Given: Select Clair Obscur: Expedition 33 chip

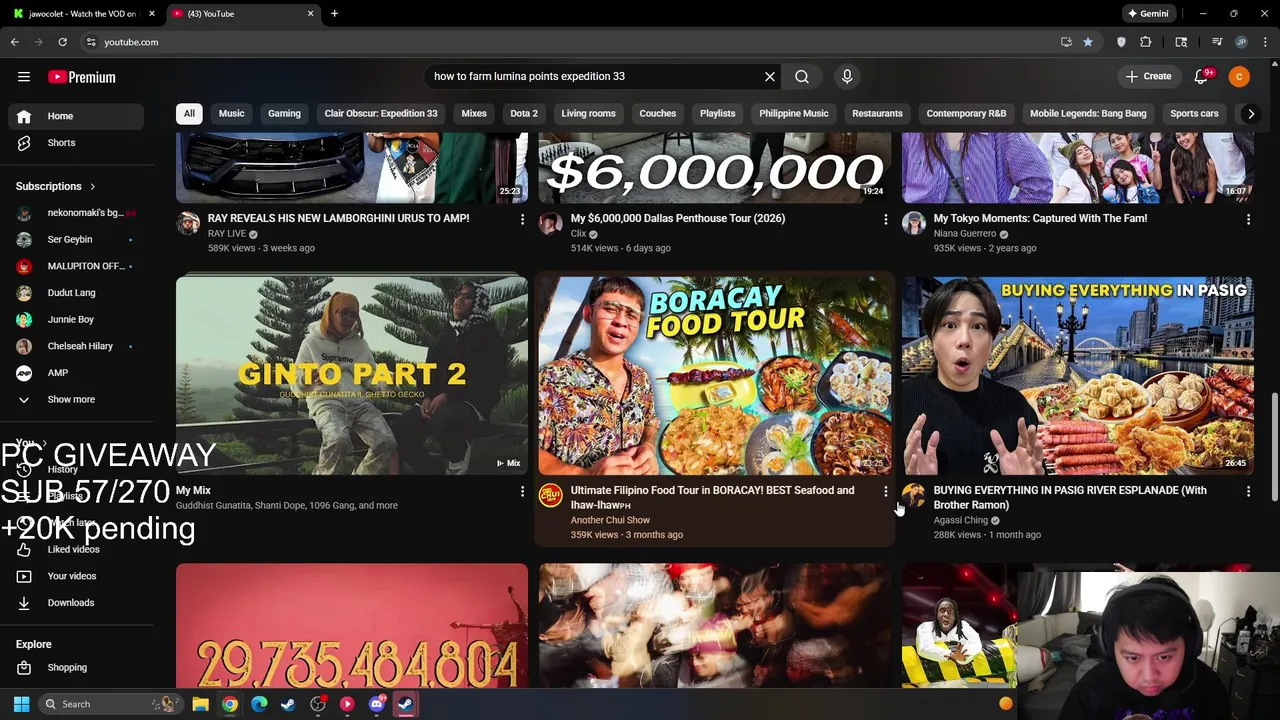Looking at the screenshot, I should 381,114.
